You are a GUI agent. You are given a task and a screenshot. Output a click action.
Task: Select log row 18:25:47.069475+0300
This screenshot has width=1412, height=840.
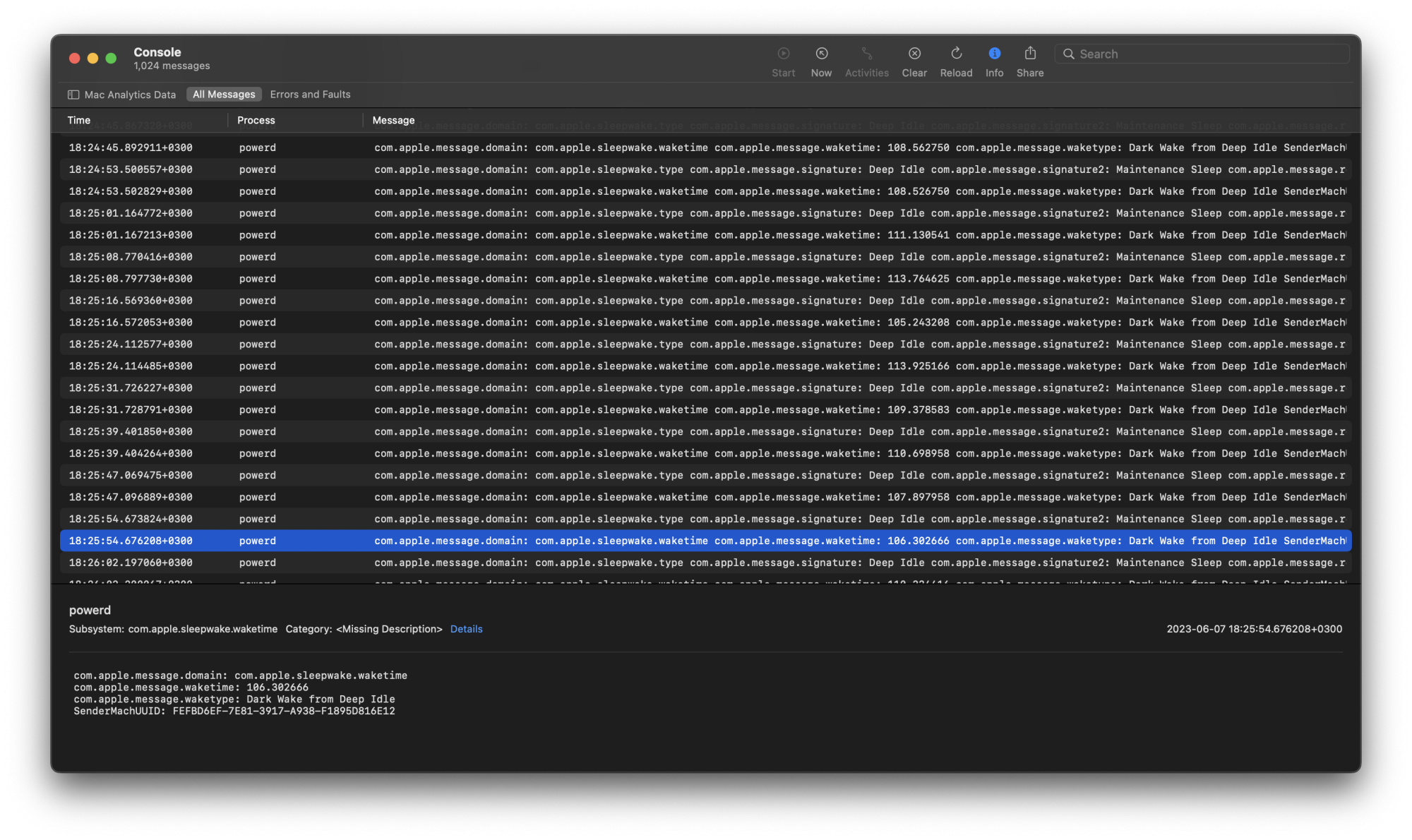(706, 476)
